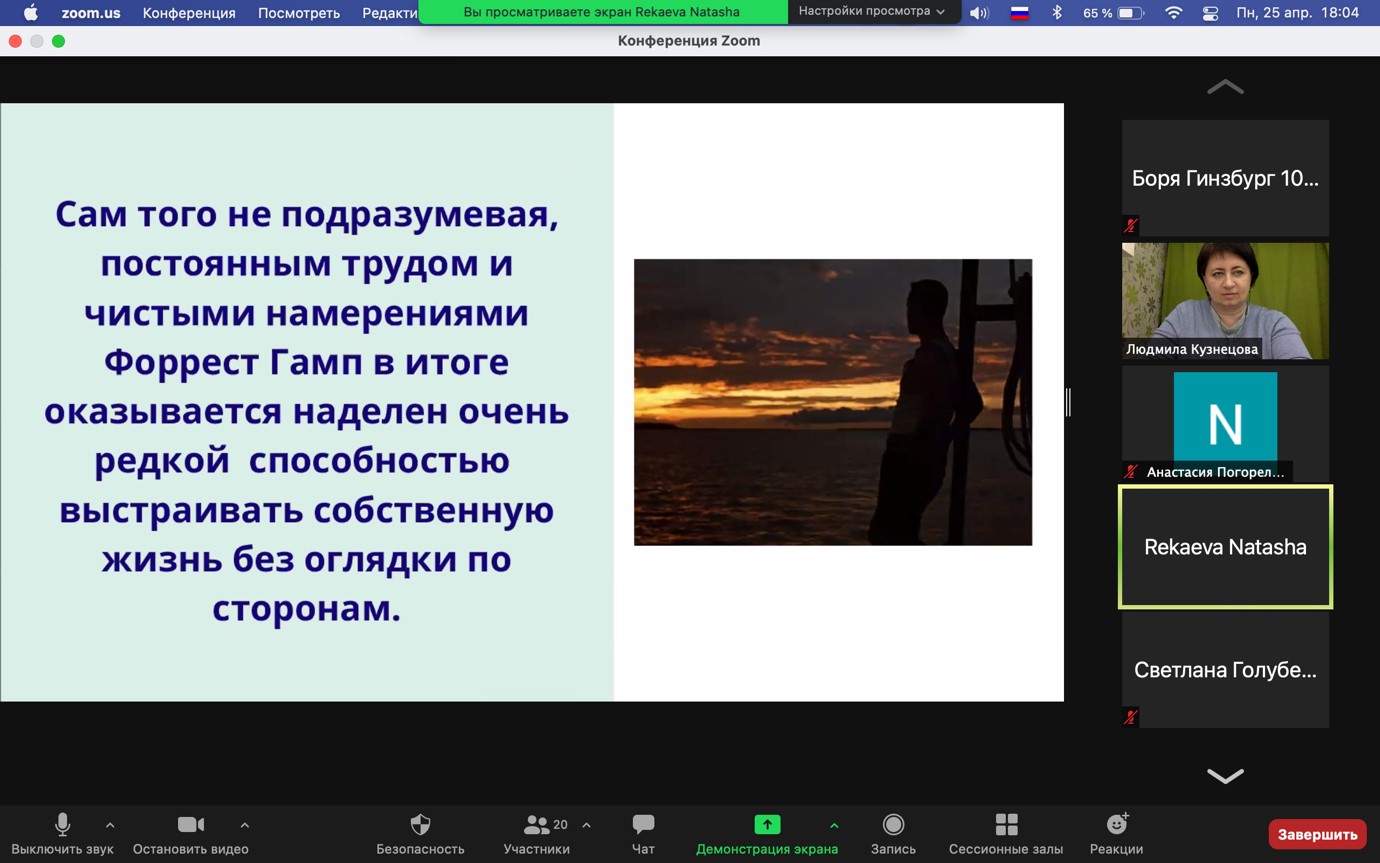Open video options arrow next to camera

pyautogui.click(x=245, y=825)
